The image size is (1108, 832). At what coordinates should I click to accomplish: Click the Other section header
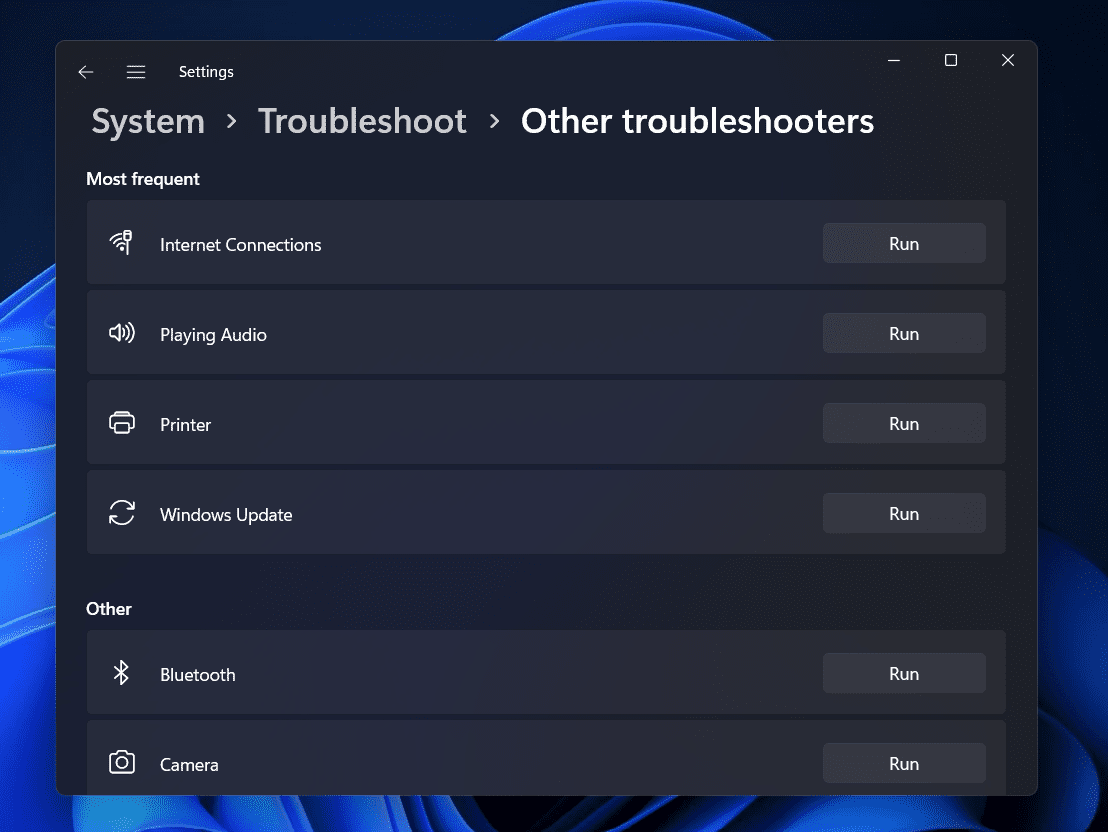(x=109, y=609)
